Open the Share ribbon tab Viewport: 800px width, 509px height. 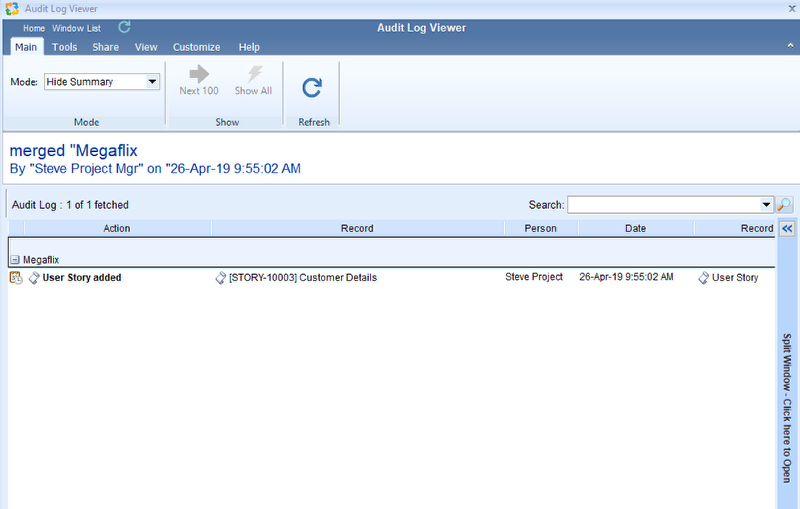point(106,47)
